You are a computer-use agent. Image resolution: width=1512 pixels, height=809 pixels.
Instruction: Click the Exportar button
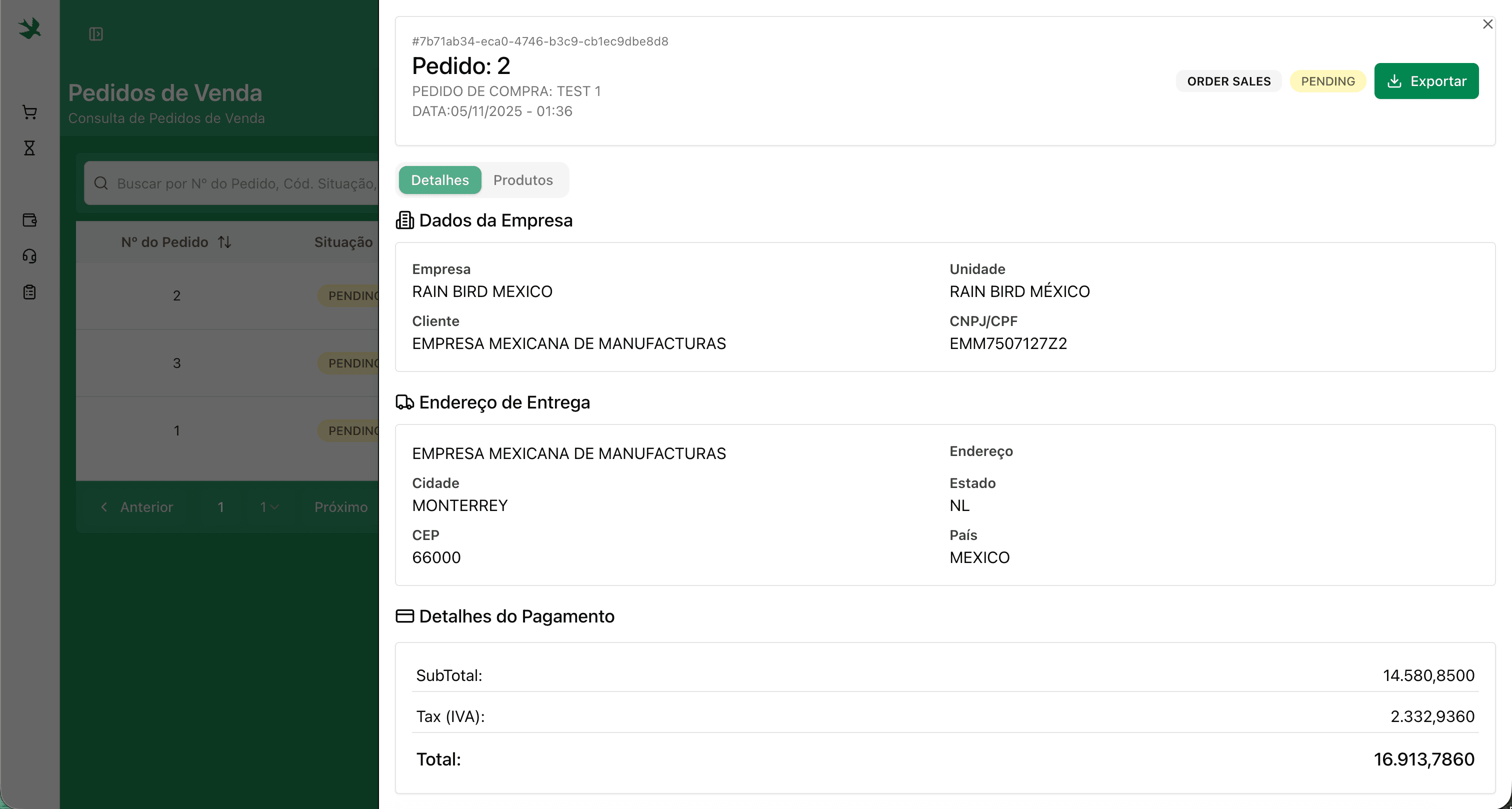pyautogui.click(x=1425, y=81)
